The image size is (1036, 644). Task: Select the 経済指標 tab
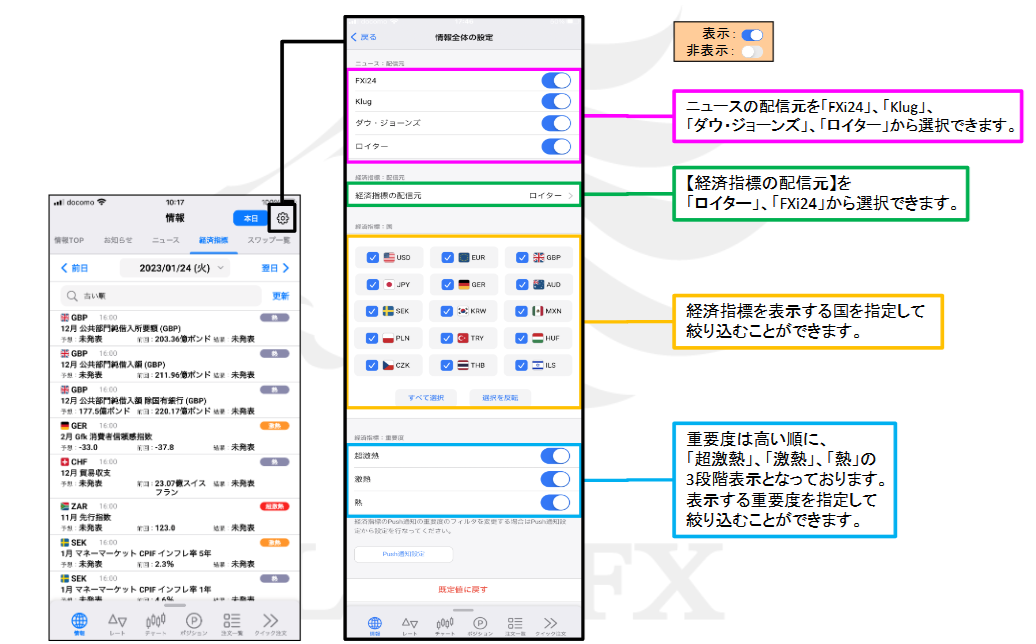coord(213,240)
